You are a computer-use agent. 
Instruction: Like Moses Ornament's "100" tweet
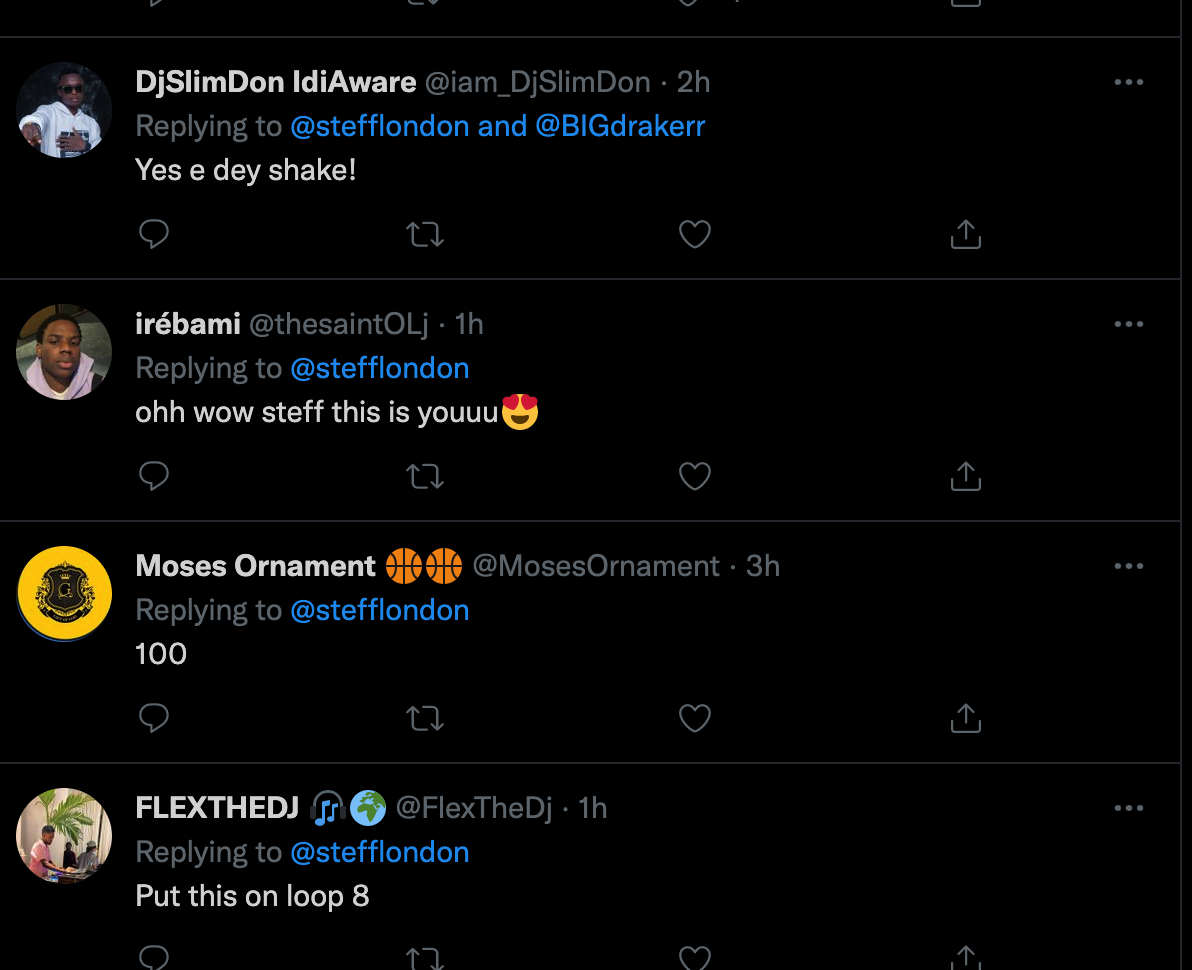695,718
